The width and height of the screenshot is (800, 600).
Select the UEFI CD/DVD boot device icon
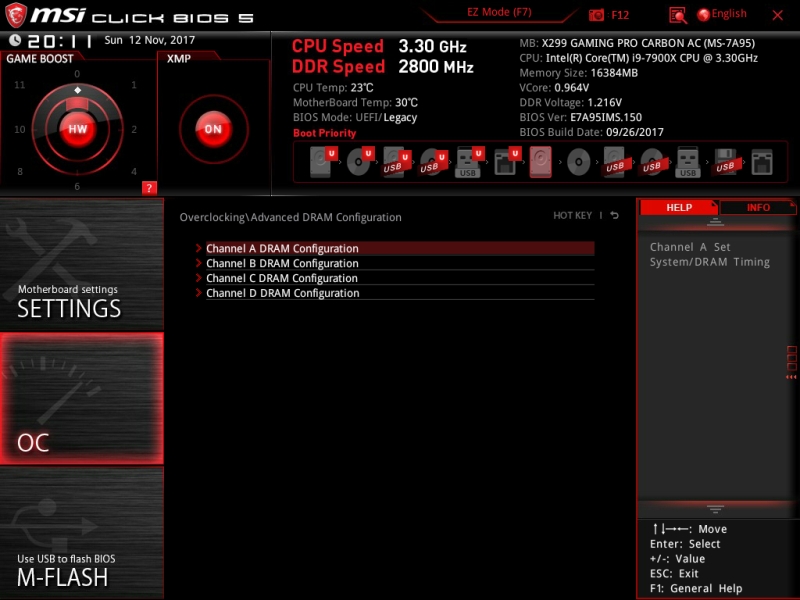click(x=359, y=162)
